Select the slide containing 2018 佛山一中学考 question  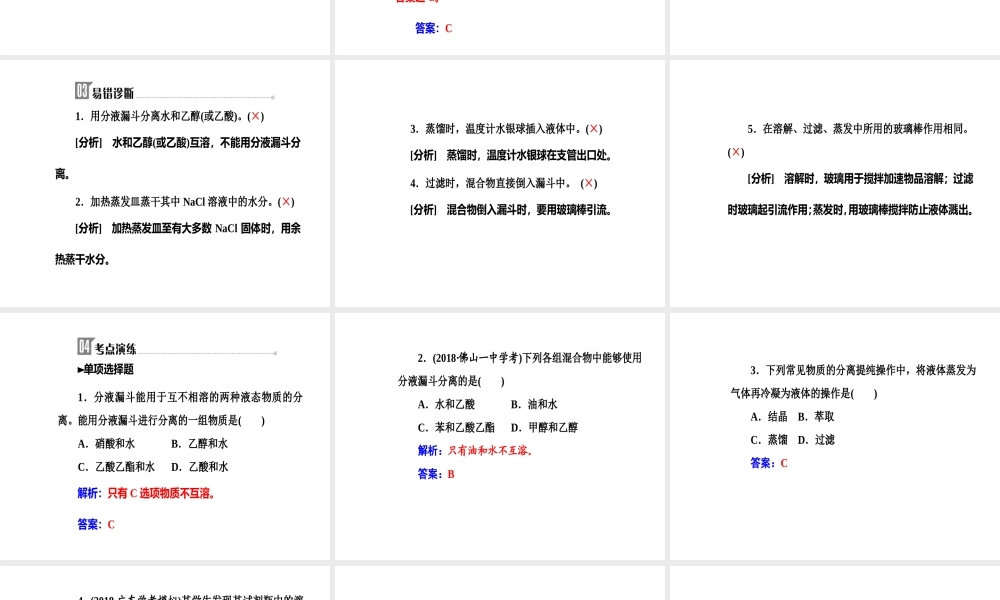[x=498, y=435]
